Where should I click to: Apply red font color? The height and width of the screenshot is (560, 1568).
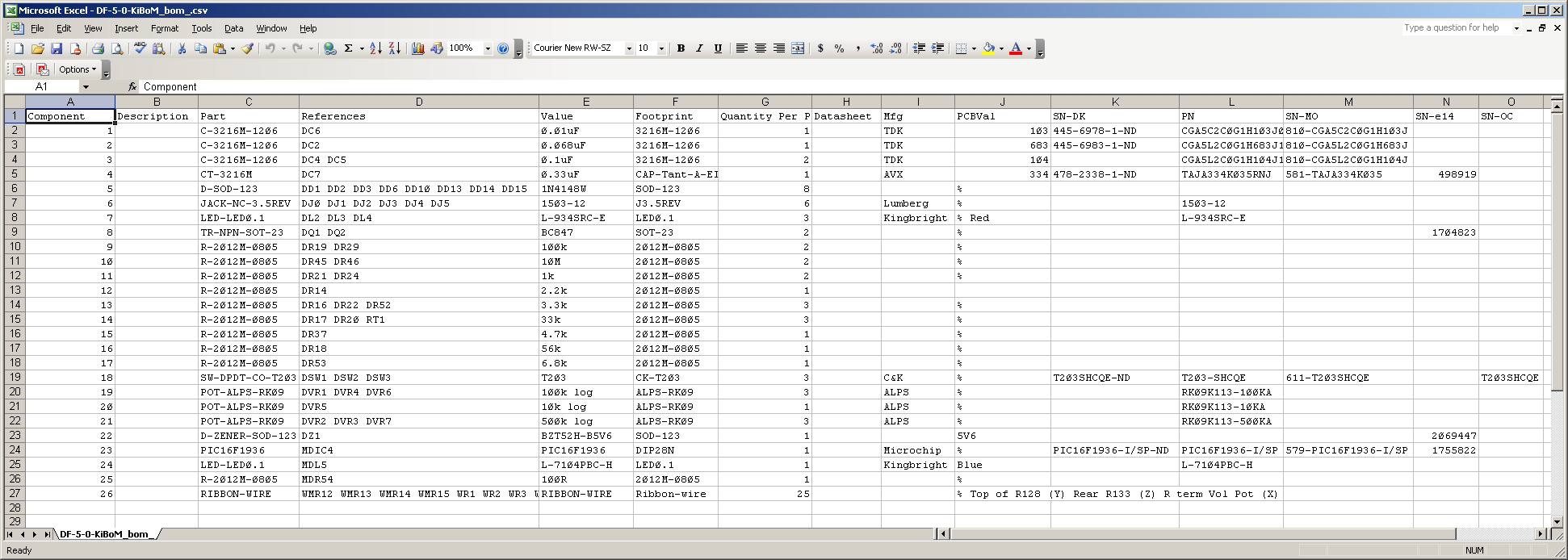coord(1016,48)
